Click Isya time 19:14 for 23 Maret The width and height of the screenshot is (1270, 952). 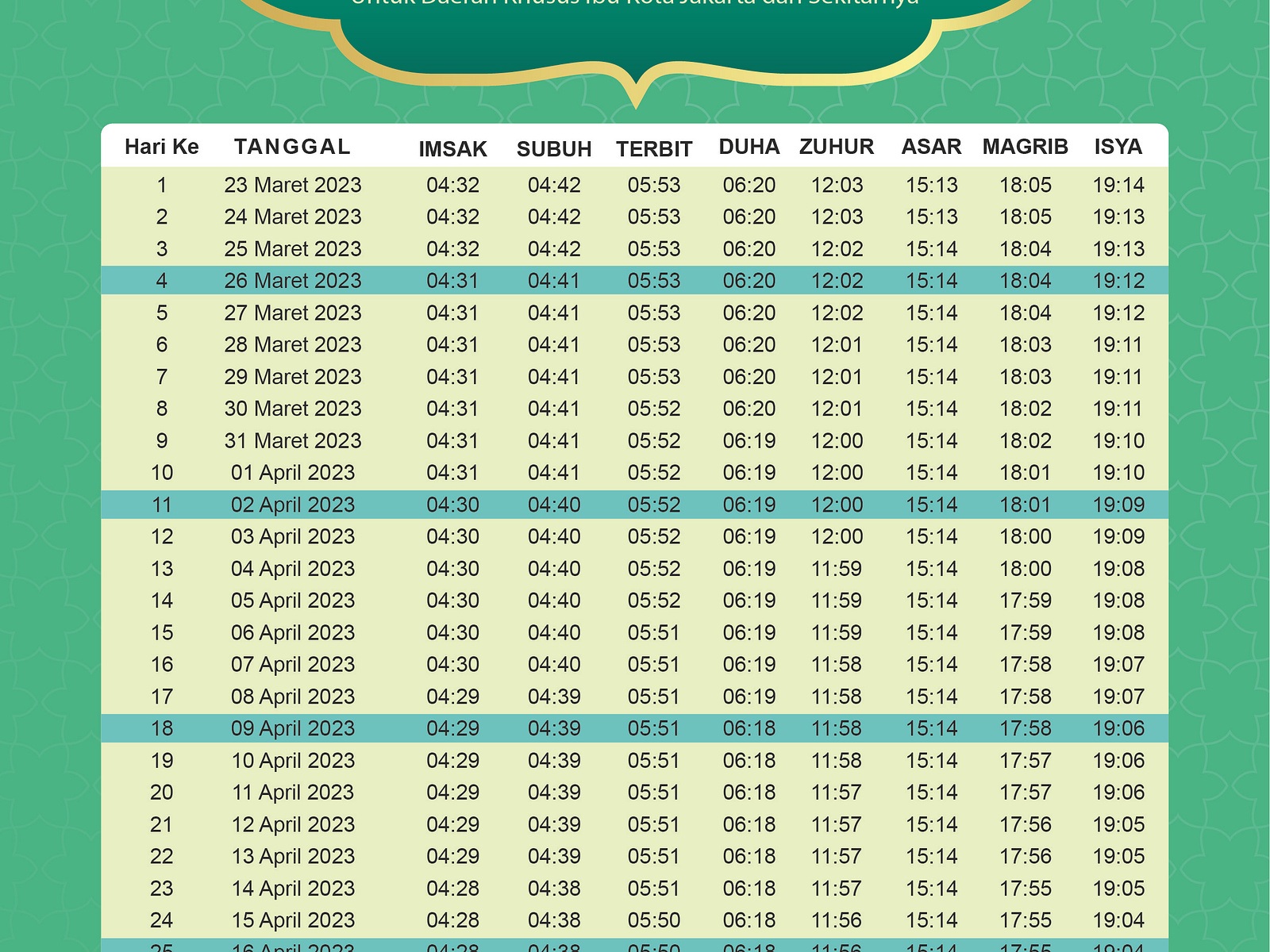pos(1118,185)
